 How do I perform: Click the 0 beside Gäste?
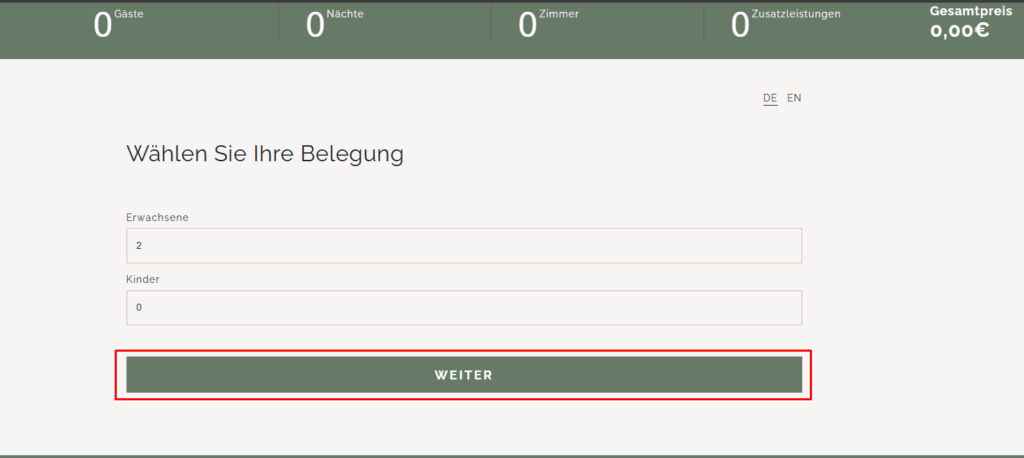[103, 26]
